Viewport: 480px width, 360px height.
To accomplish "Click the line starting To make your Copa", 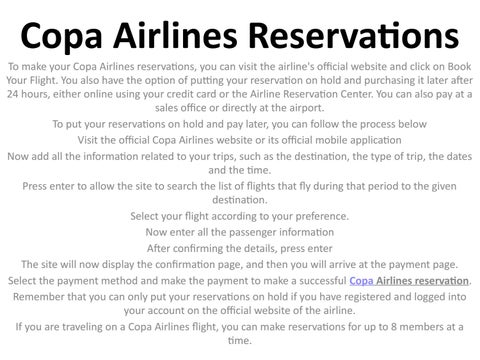I will point(240,66).
